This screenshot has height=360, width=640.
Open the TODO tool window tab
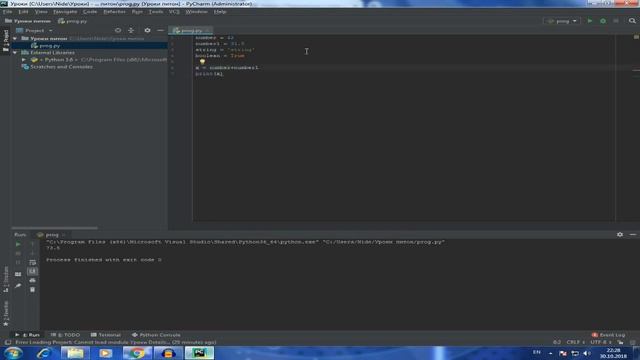[65, 335]
